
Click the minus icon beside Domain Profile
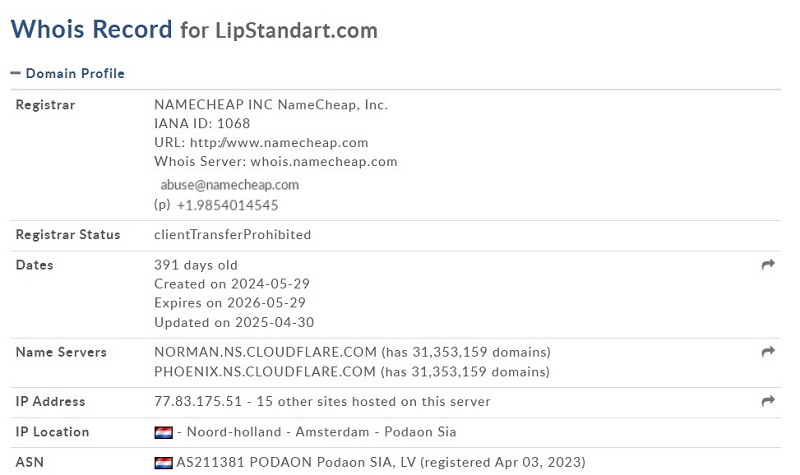click(x=15, y=73)
